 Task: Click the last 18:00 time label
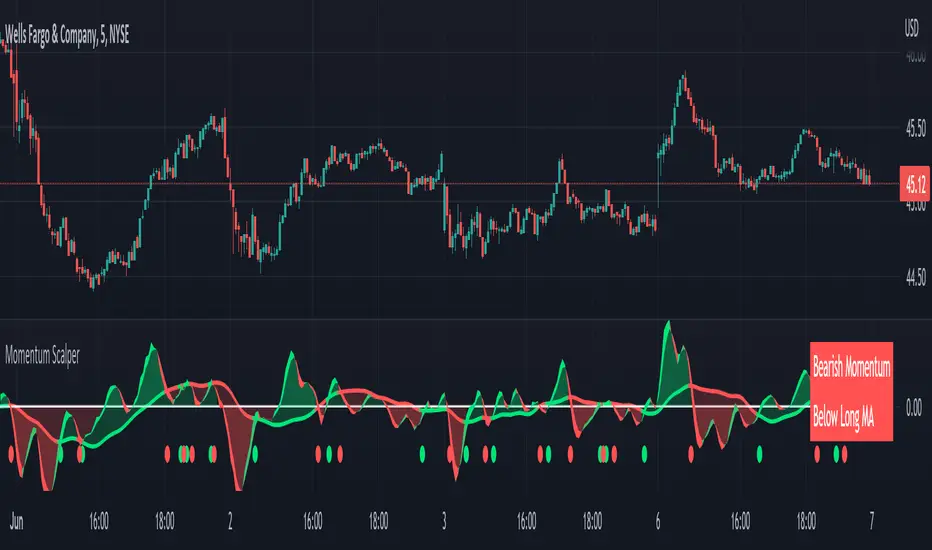tap(806, 521)
